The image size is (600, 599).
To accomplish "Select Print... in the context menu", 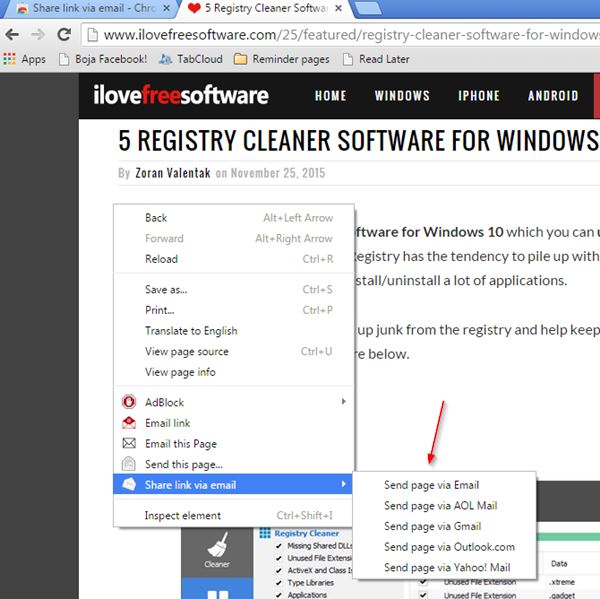I will coord(233,310).
